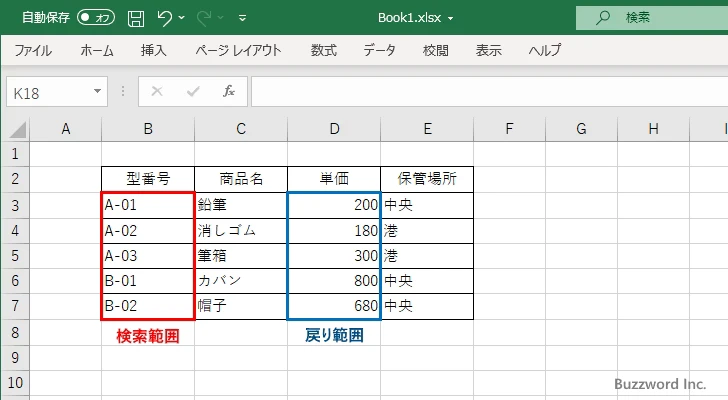Select row 10 header
728x400 pixels.
tap(15, 383)
